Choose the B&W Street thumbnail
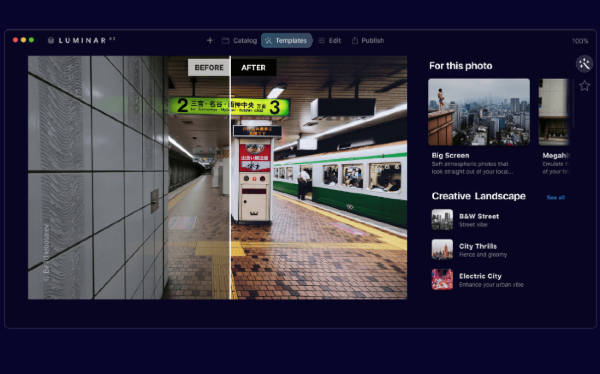Screen dimensions: 600x374 click(442, 219)
